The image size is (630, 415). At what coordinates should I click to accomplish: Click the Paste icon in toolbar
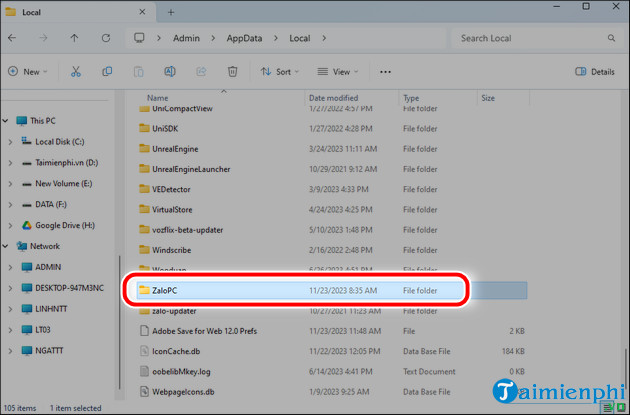coord(138,72)
